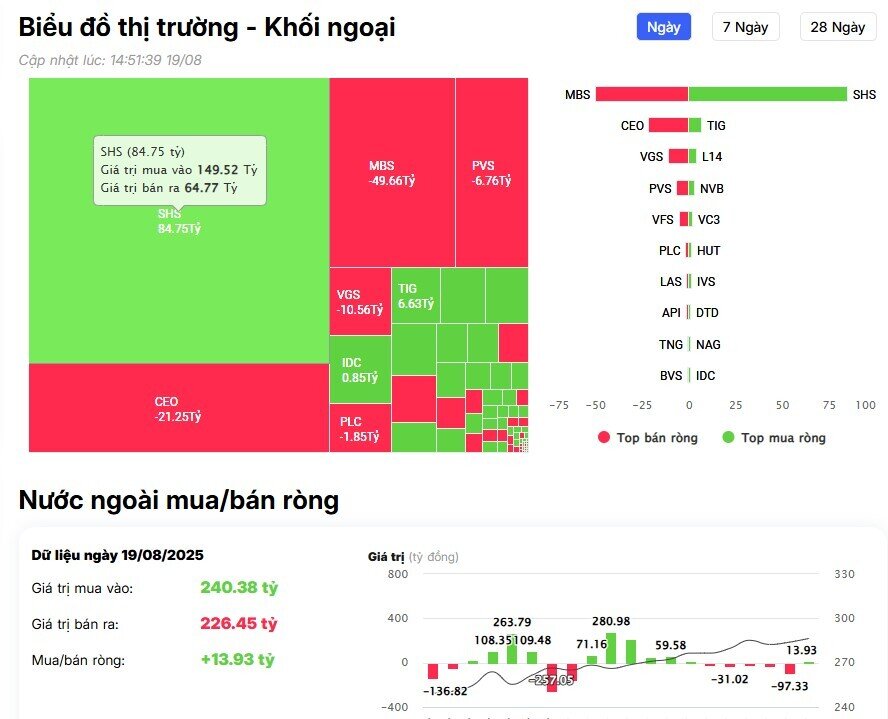The width and height of the screenshot is (888, 719).
Task: Click the CEO red block in the treemap
Action: [175, 410]
